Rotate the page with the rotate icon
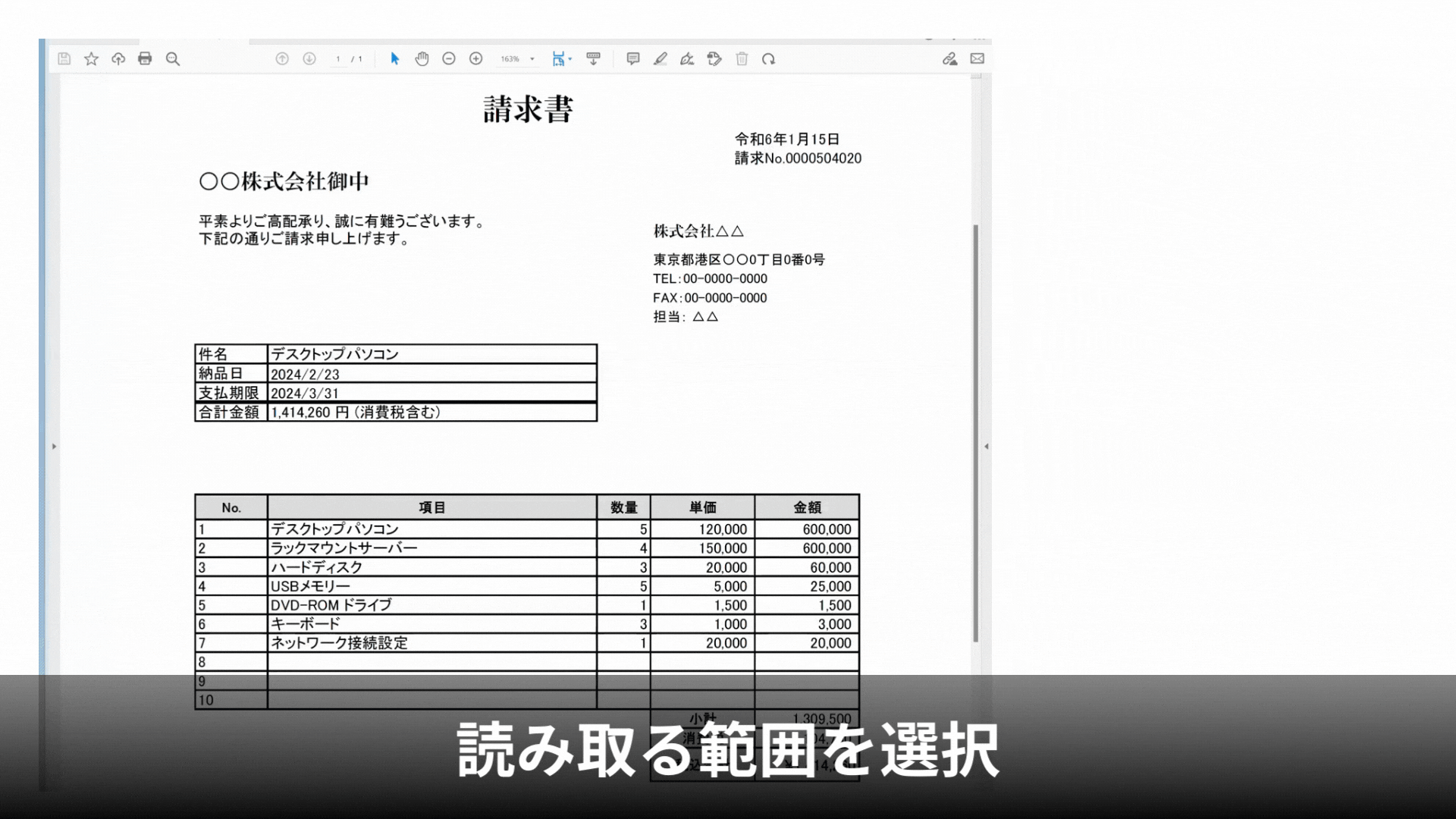The height and width of the screenshot is (819, 1456). click(770, 58)
